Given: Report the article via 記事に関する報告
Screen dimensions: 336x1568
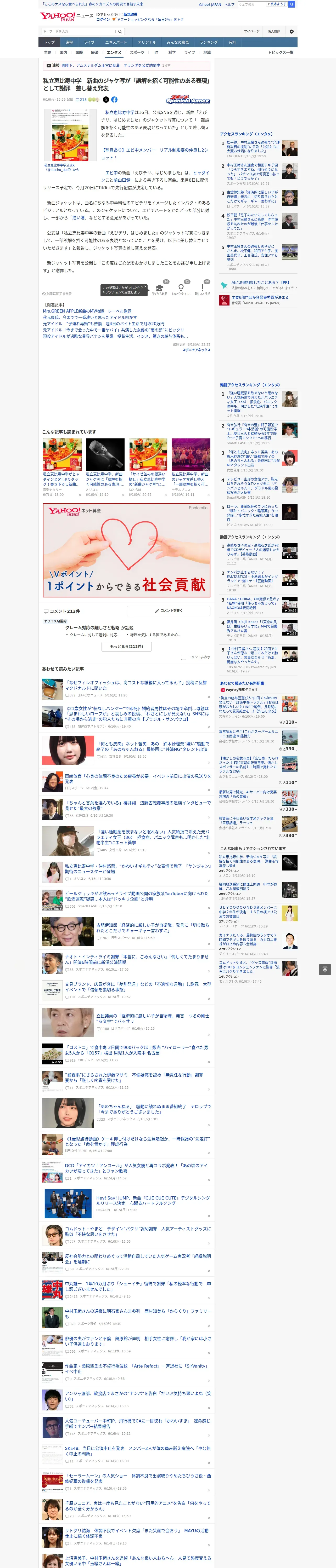Looking at the screenshot, I should (x=57, y=293).
